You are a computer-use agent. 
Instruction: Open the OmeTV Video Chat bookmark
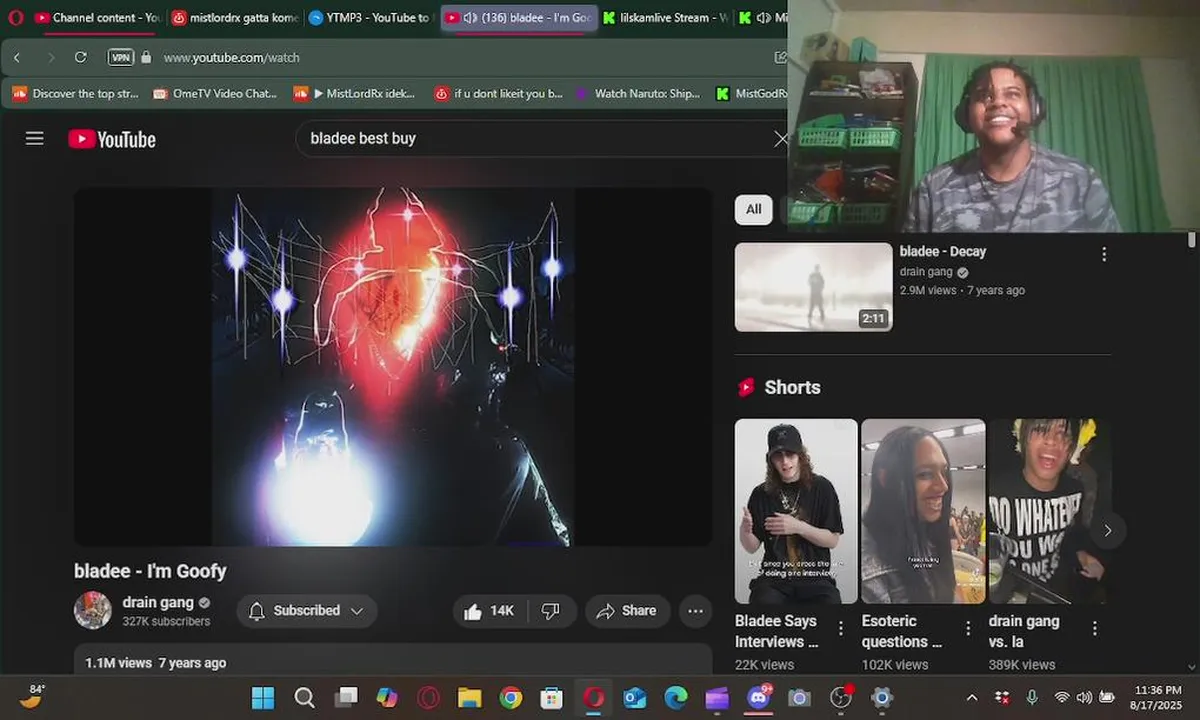[x=215, y=94]
